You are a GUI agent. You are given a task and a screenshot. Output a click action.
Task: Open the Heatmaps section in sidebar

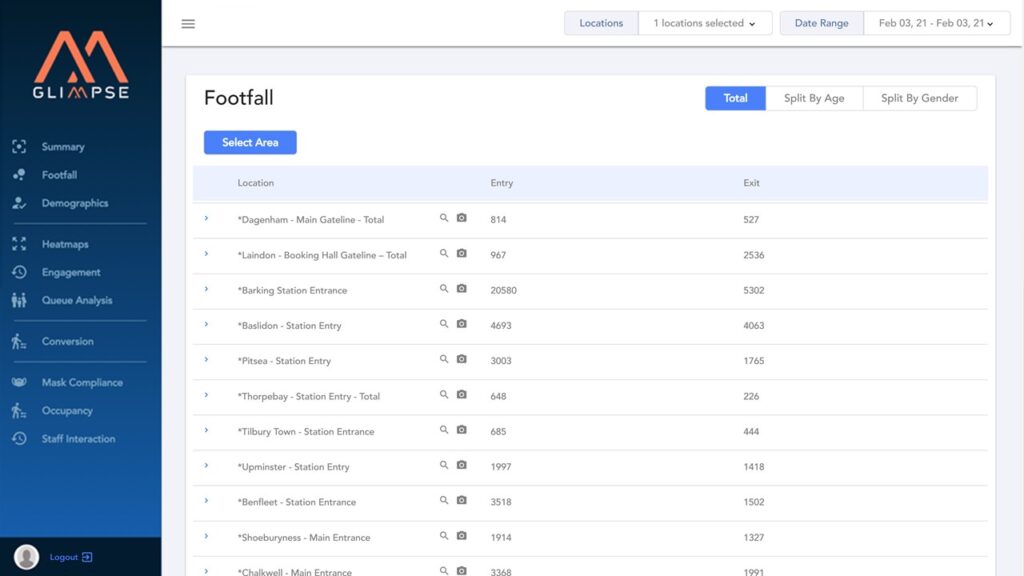point(63,243)
